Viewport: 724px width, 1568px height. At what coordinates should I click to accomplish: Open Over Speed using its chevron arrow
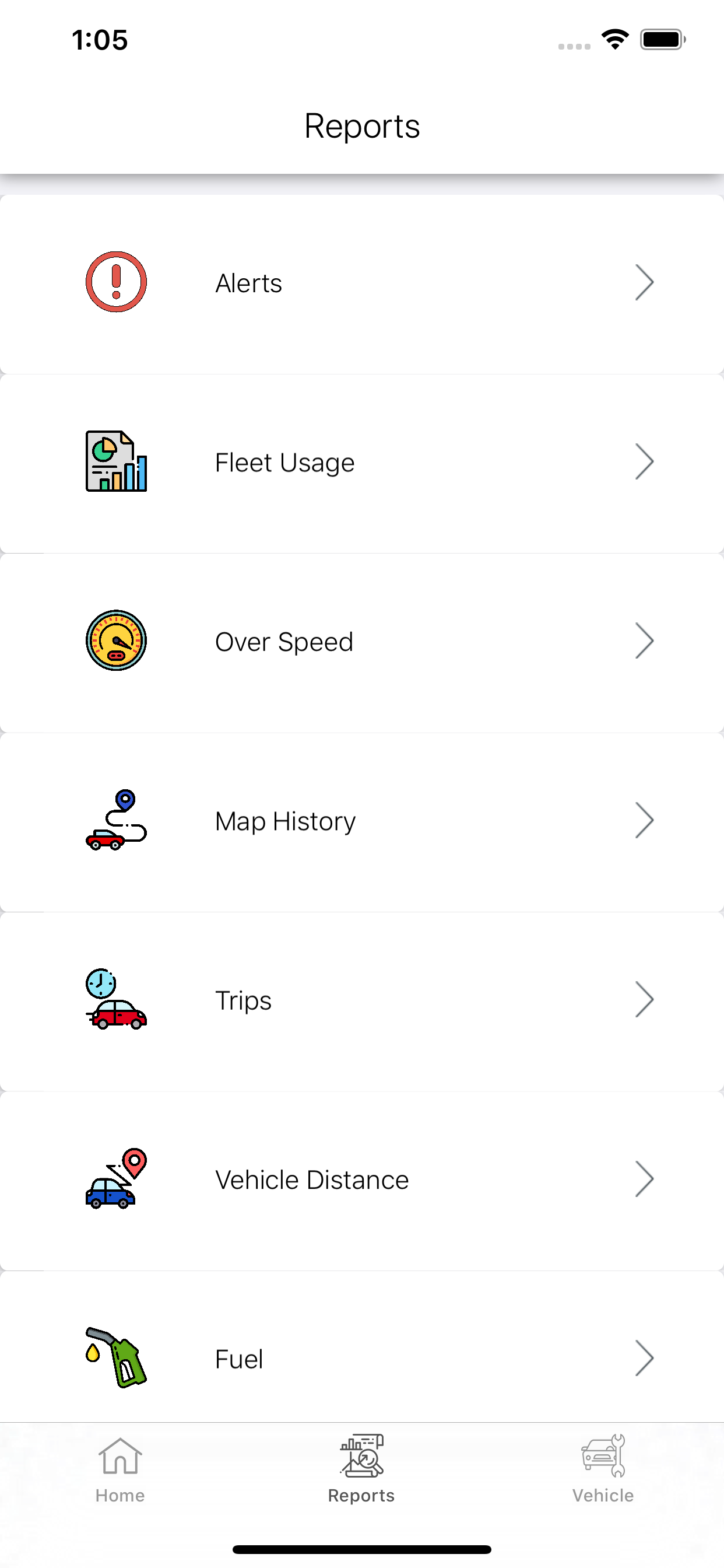coord(644,640)
